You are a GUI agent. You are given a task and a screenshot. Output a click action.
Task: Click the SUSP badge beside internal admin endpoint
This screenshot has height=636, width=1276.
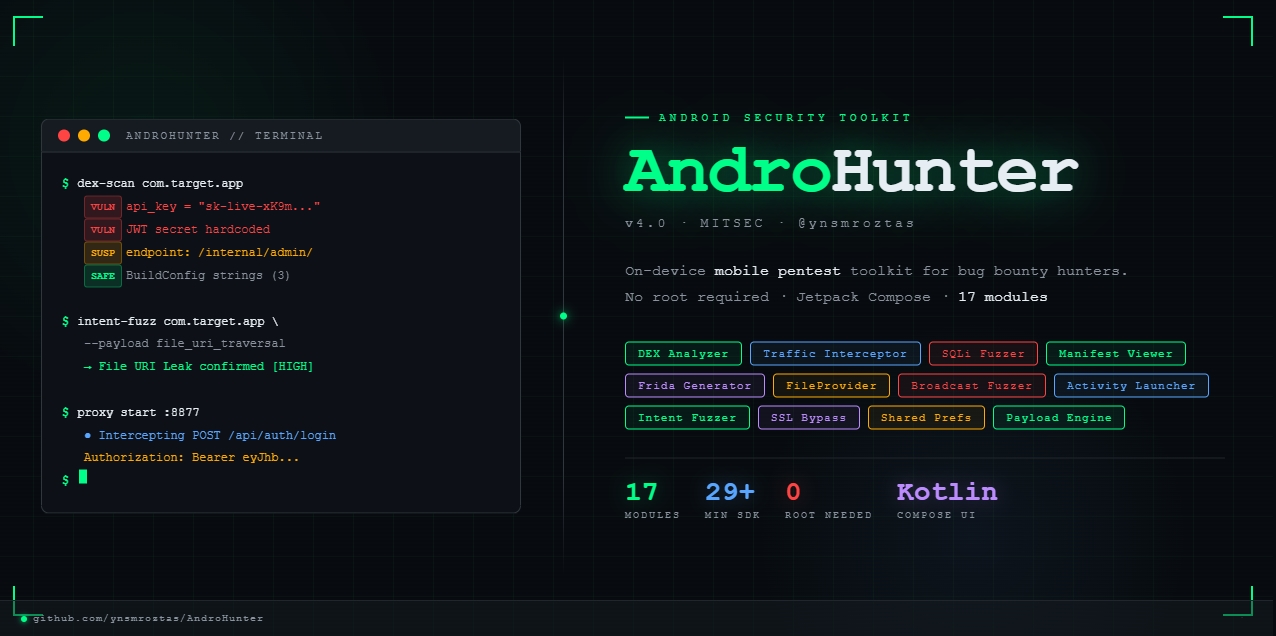(x=101, y=252)
